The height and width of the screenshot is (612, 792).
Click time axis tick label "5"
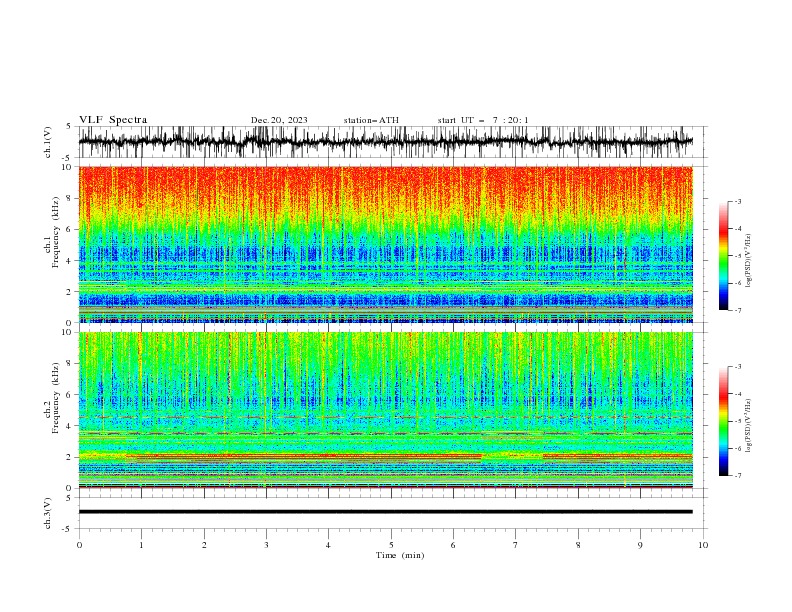click(391, 545)
